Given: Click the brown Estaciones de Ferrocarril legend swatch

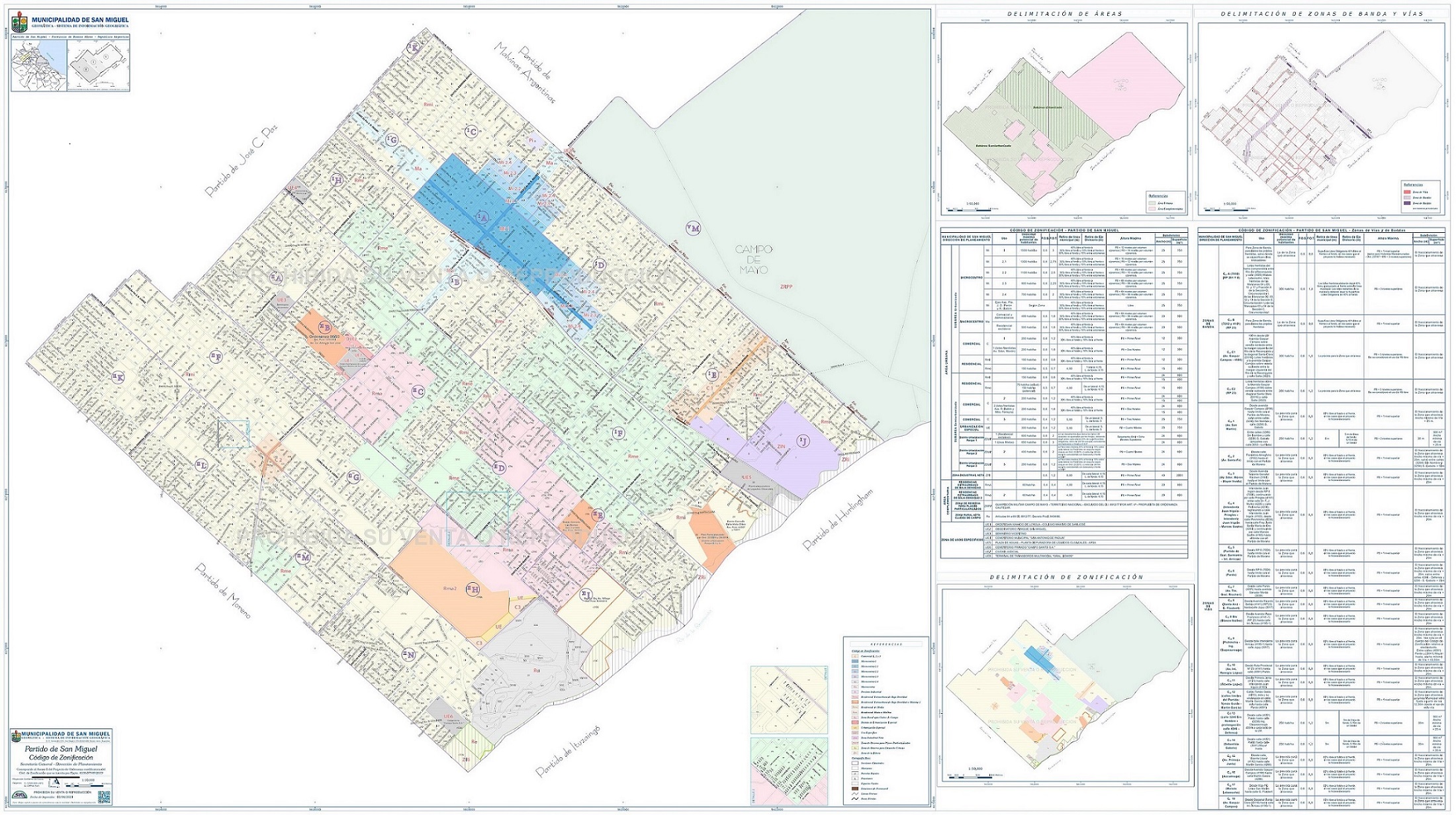Looking at the screenshot, I should 856,789.
